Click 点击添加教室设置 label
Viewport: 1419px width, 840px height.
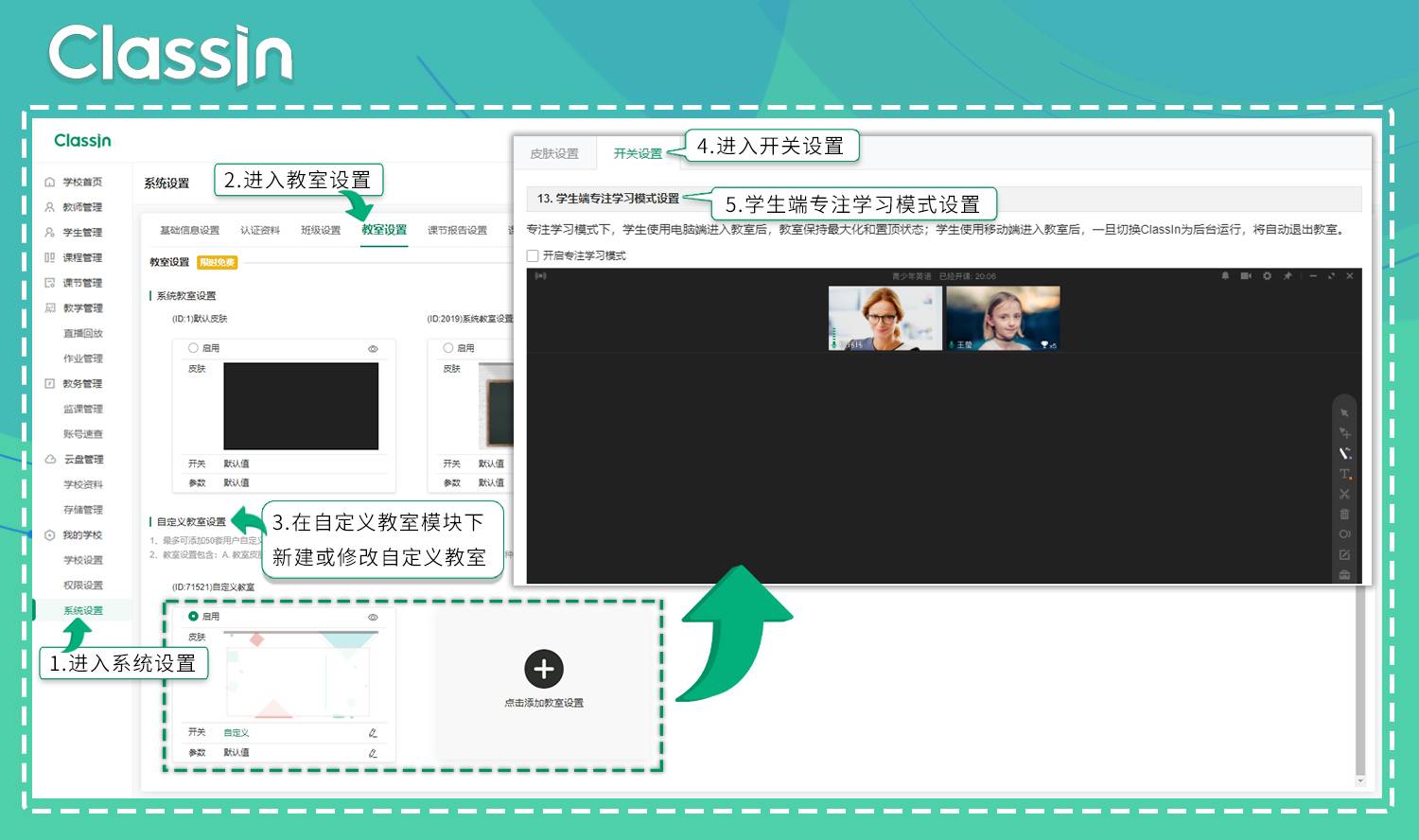(x=544, y=703)
